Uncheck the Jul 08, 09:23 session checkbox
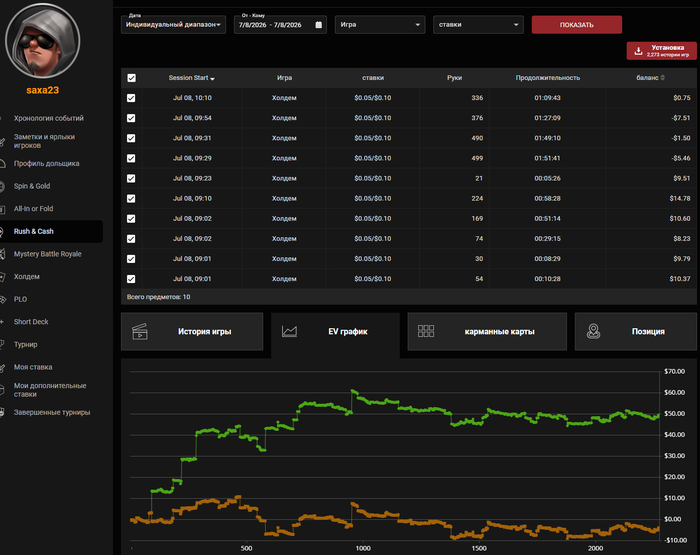Image resolution: width=700 pixels, height=555 pixels. coord(131,178)
